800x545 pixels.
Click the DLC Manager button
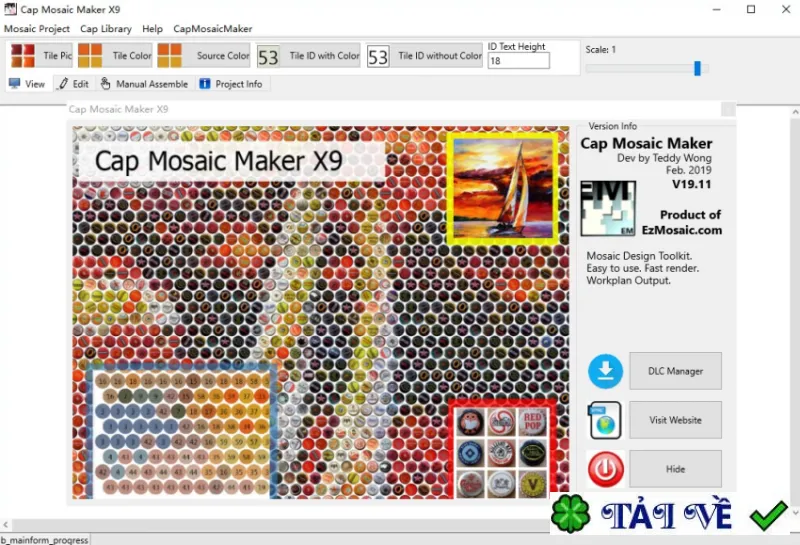click(676, 371)
